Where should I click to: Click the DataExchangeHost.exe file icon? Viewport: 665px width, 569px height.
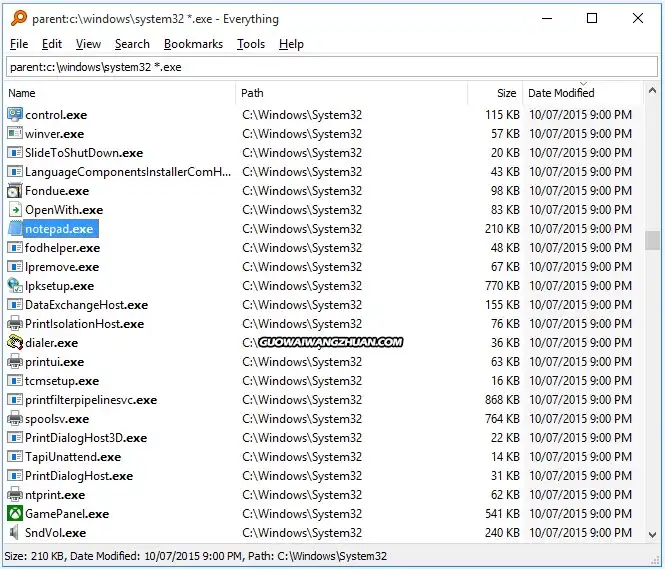(x=15, y=305)
